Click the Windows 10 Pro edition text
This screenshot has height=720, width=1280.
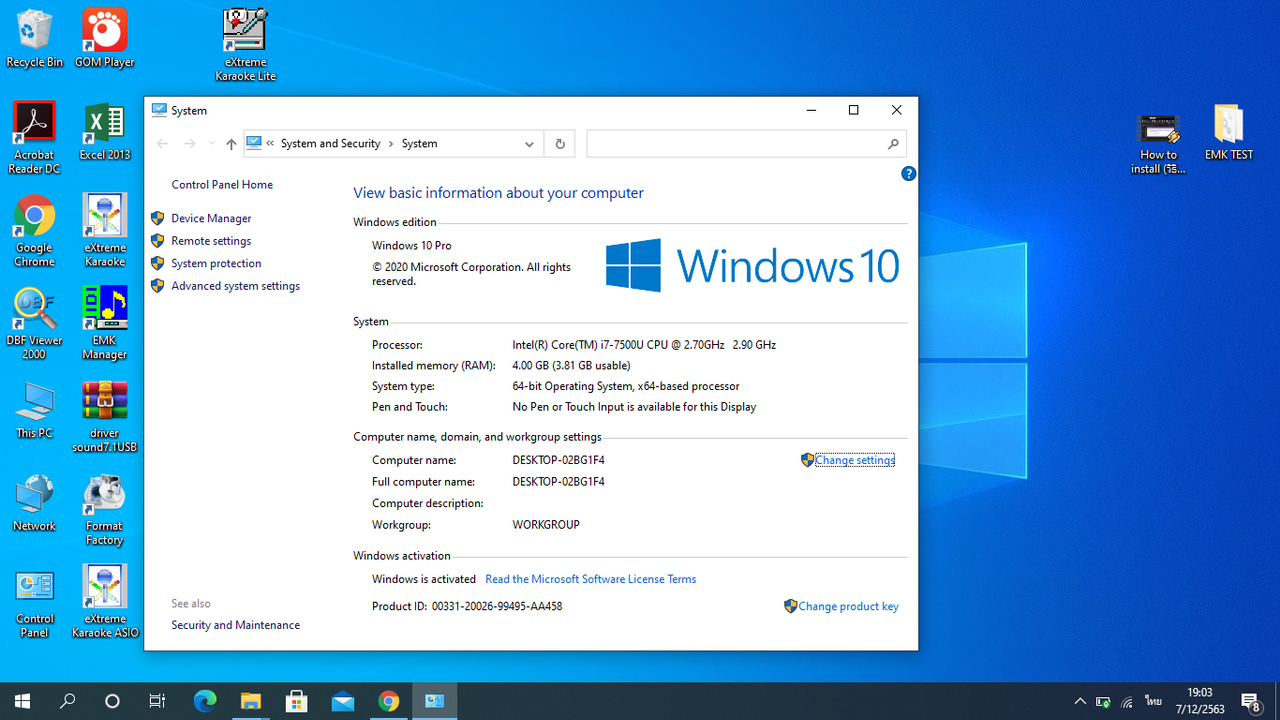[412, 246]
